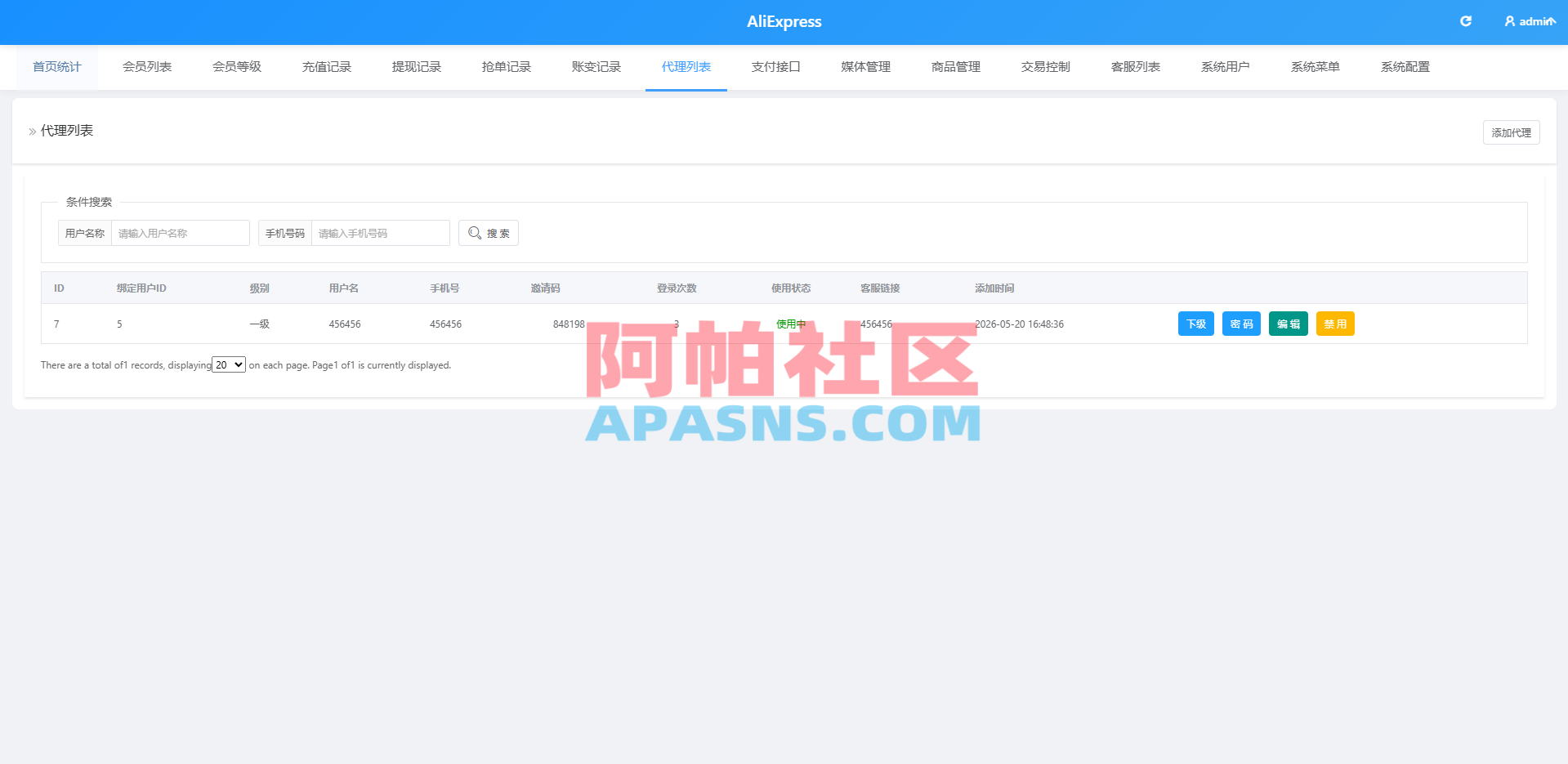Click the 添加代理 button
This screenshot has height=764, width=1568.
1511,132
